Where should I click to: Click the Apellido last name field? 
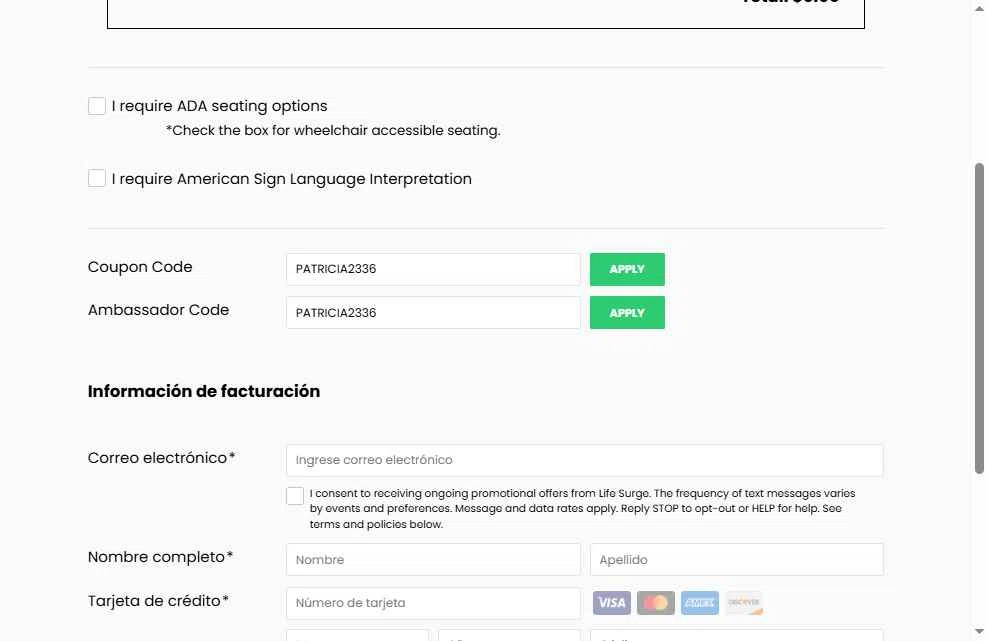click(736, 560)
